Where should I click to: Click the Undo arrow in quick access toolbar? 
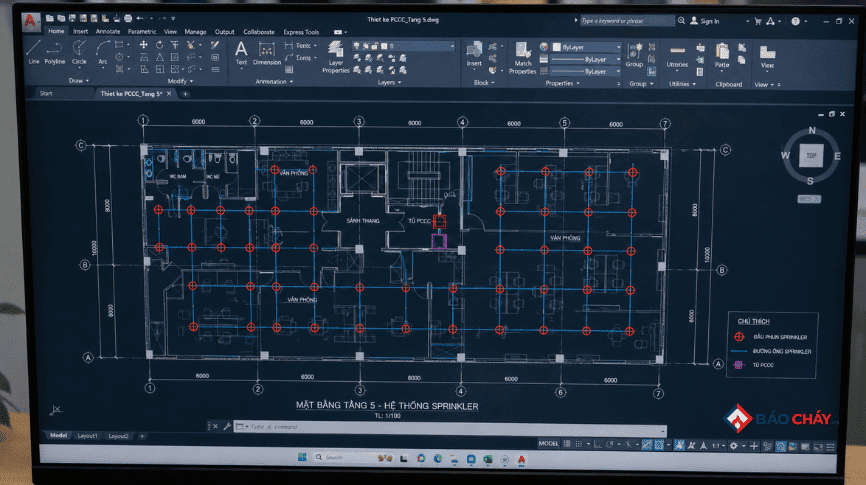pyautogui.click(x=140, y=18)
